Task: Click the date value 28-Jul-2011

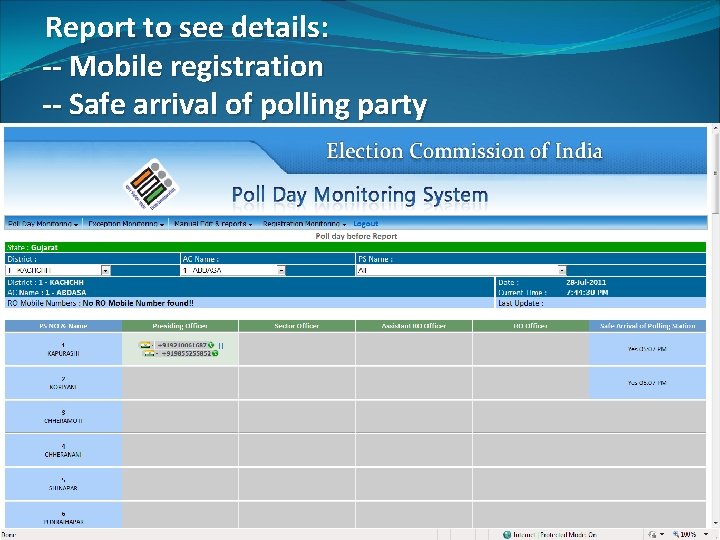Action: click(x=586, y=282)
